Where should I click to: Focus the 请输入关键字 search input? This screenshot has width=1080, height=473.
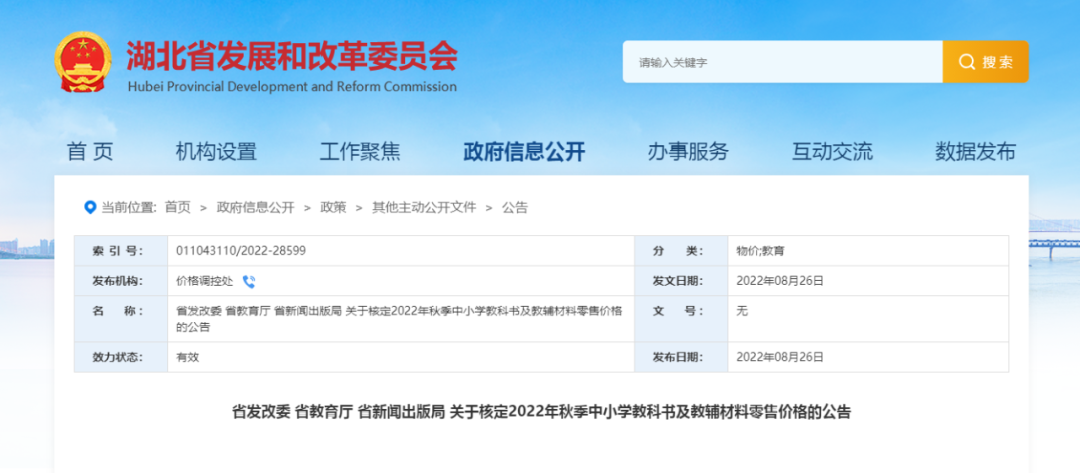pos(782,62)
